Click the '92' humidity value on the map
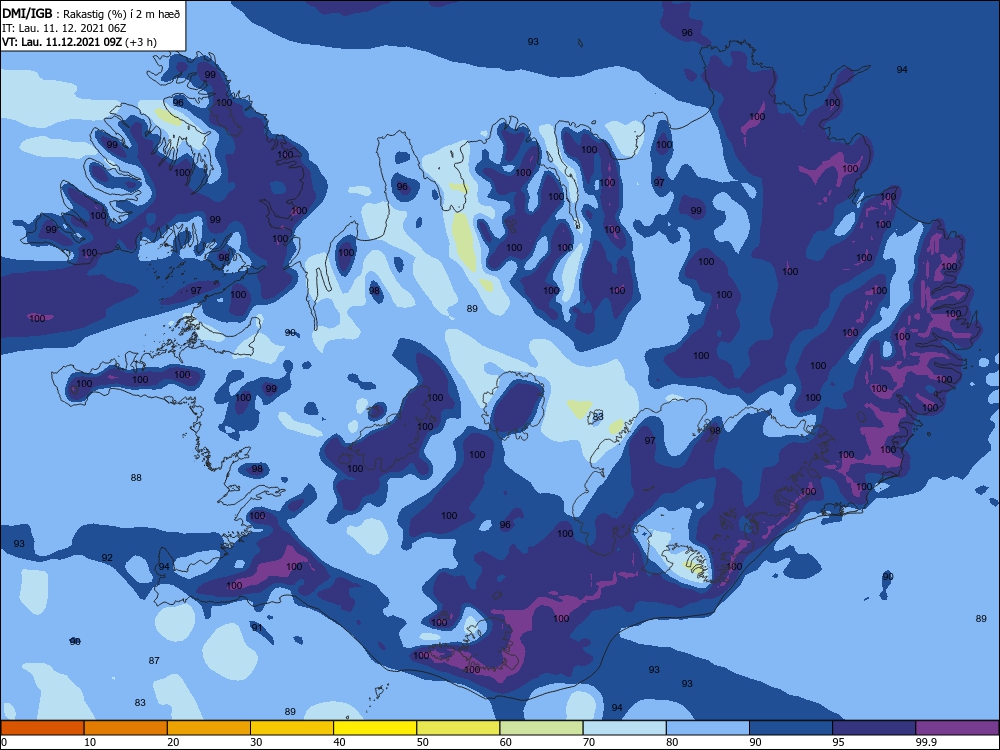This screenshot has width=1000, height=750. pos(107,558)
